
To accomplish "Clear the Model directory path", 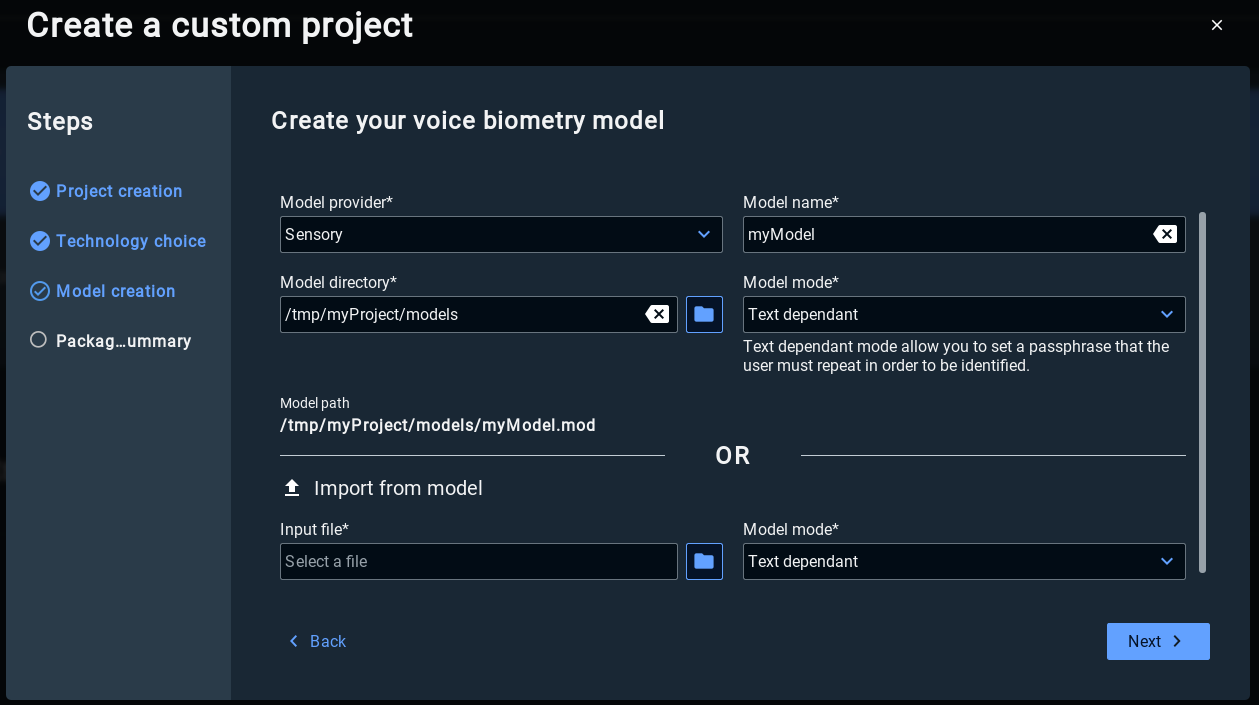I will point(657,314).
